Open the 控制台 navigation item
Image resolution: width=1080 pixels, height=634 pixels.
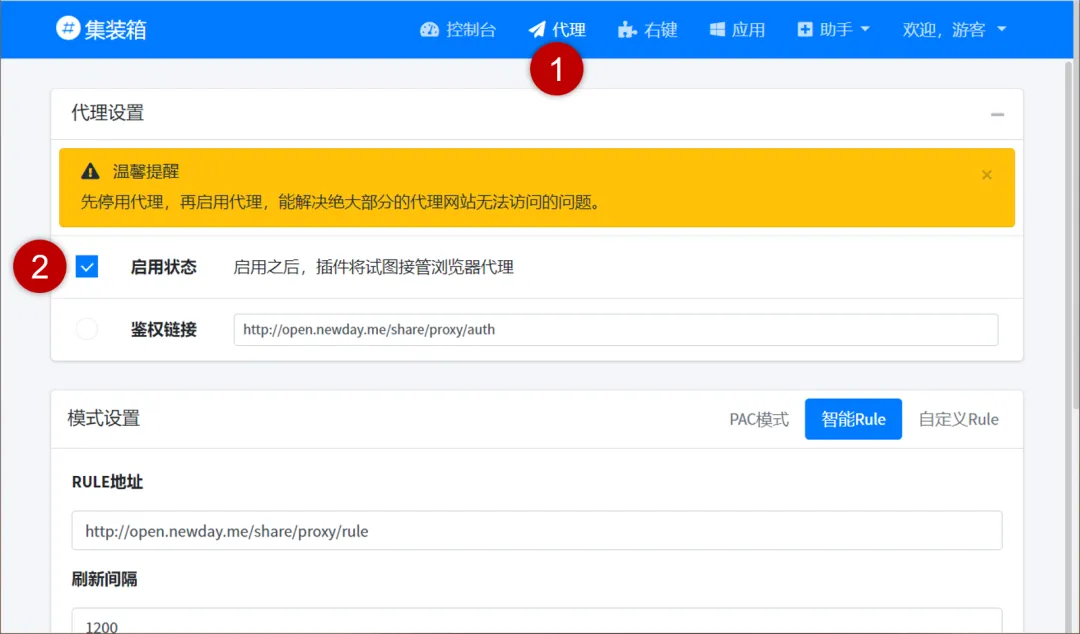click(x=457, y=30)
